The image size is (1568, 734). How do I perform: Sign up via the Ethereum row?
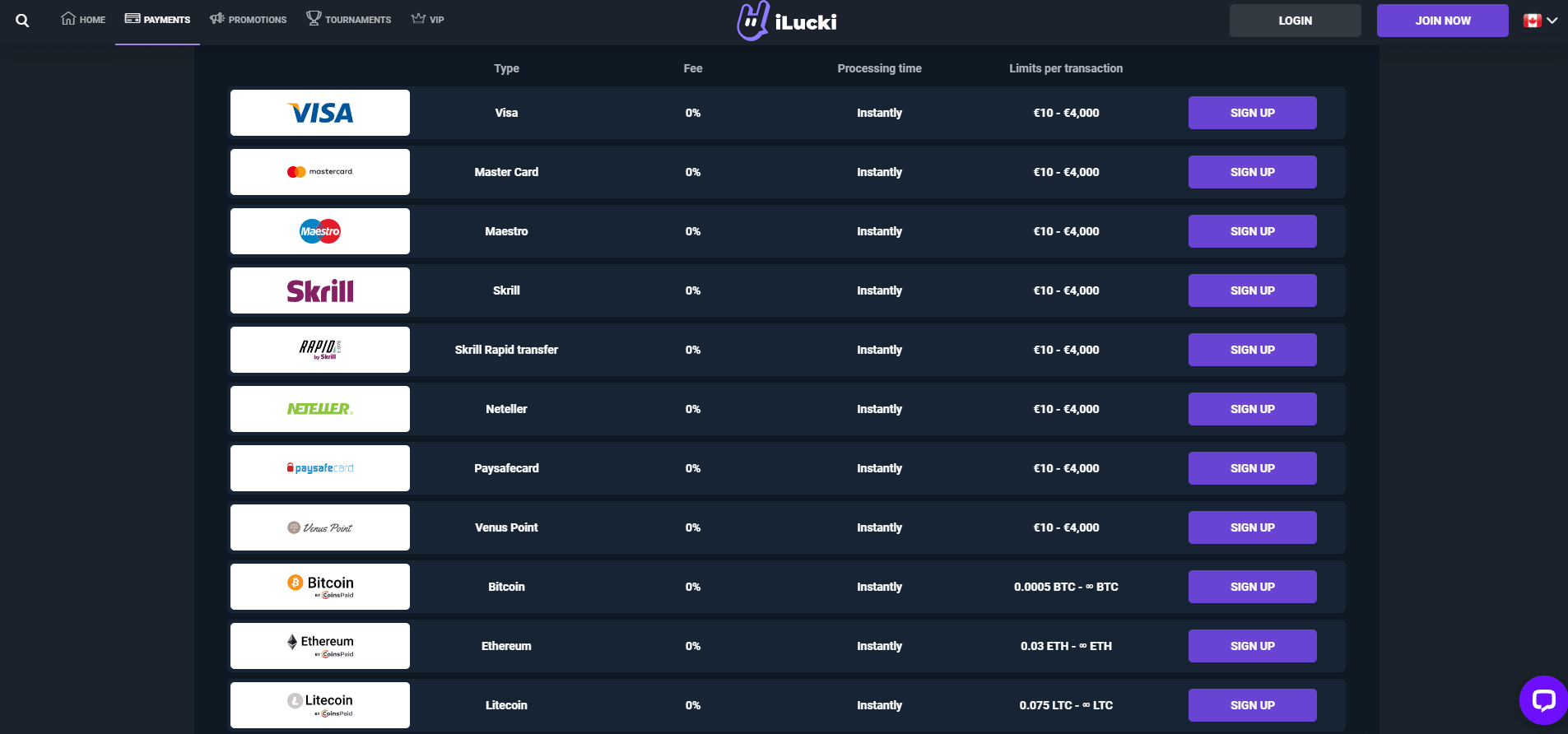1252,646
